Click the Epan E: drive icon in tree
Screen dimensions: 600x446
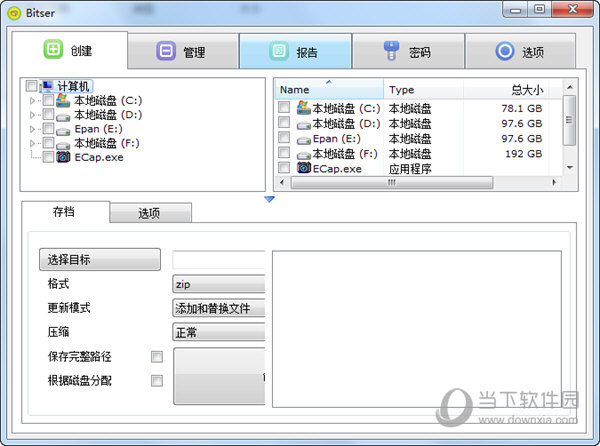tap(63, 131)
